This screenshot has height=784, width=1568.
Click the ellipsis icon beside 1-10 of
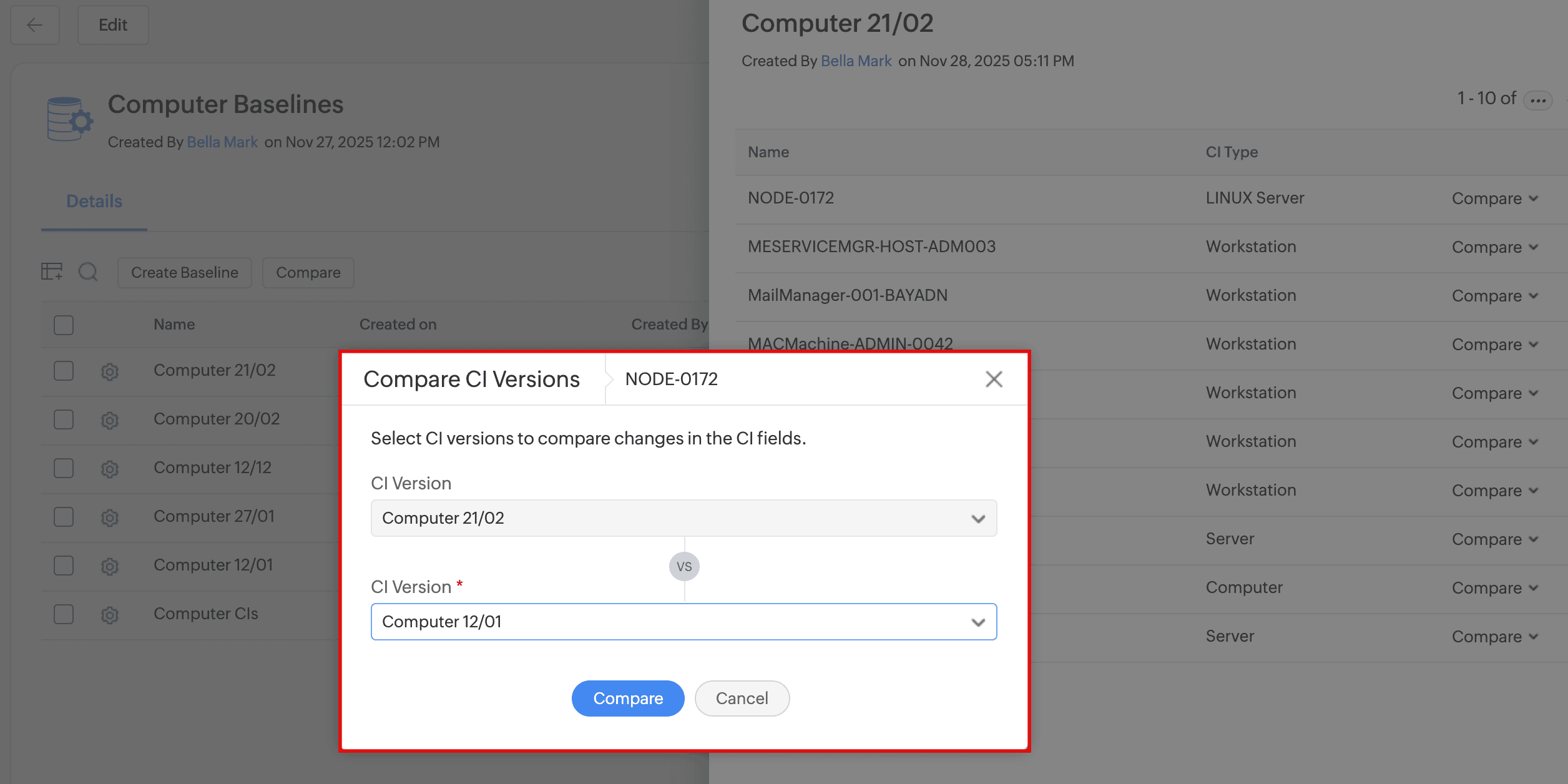coord(1538,100)
